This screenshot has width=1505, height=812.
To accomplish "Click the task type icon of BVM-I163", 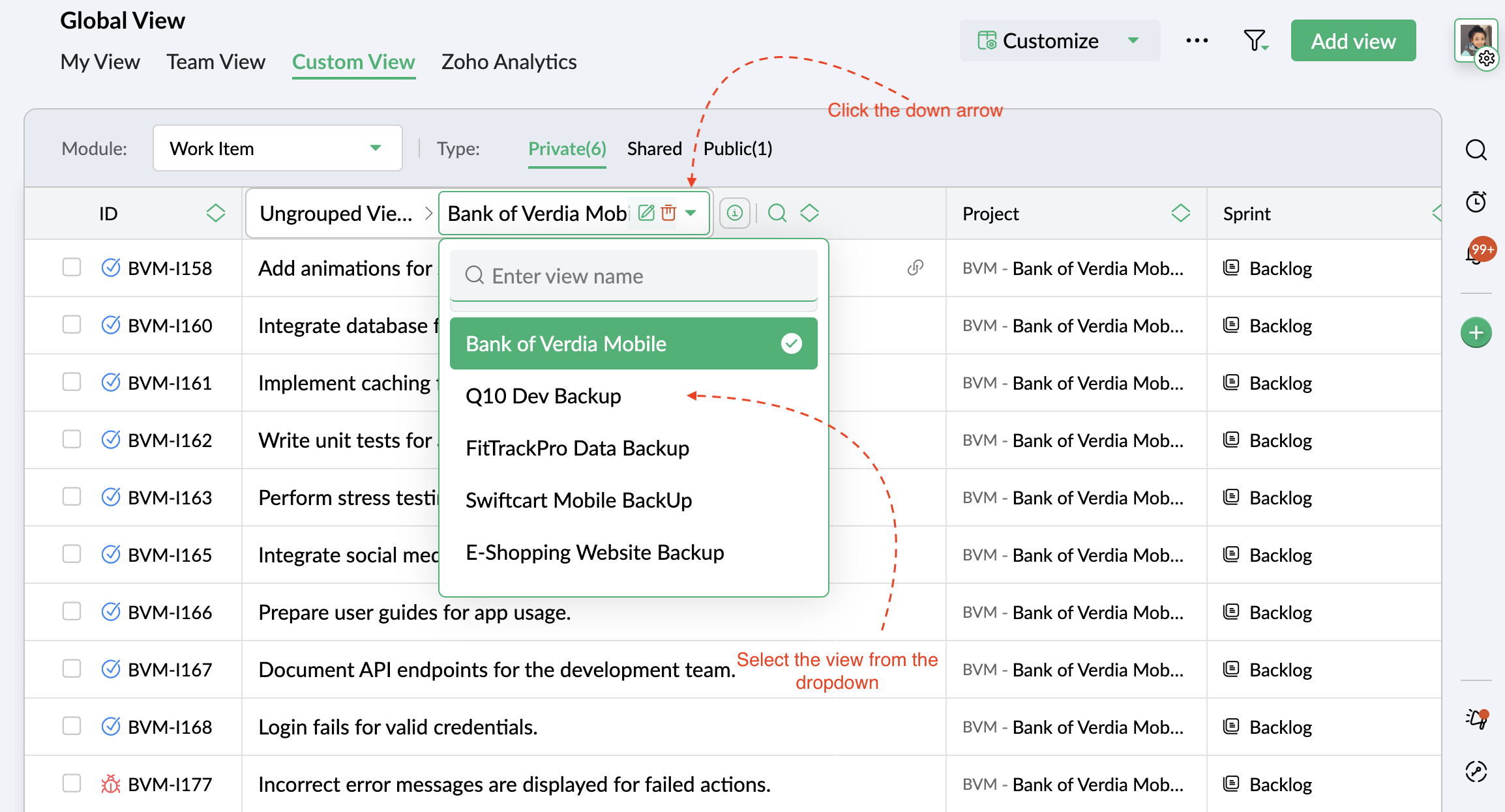I will pyautogui.click(x=111, y=497).
